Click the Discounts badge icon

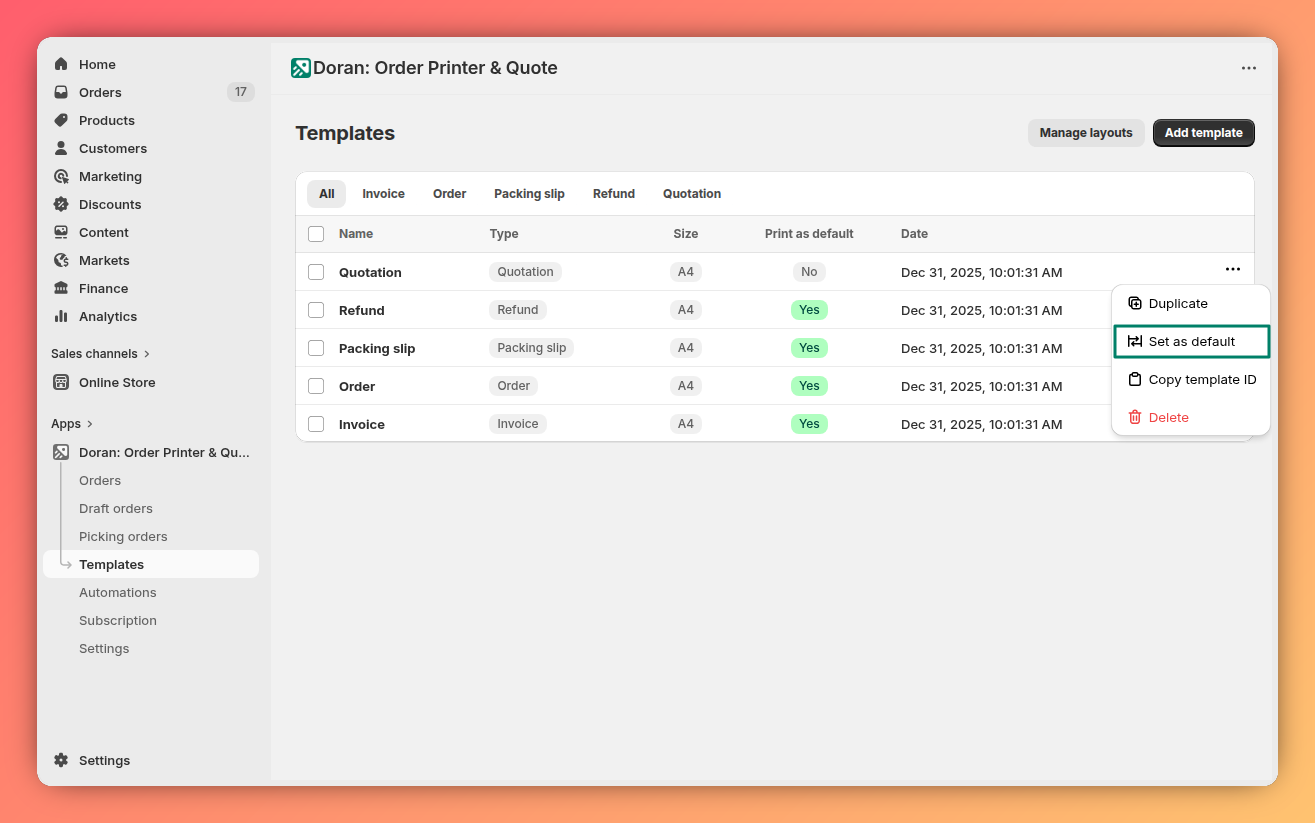pos(61,204)
